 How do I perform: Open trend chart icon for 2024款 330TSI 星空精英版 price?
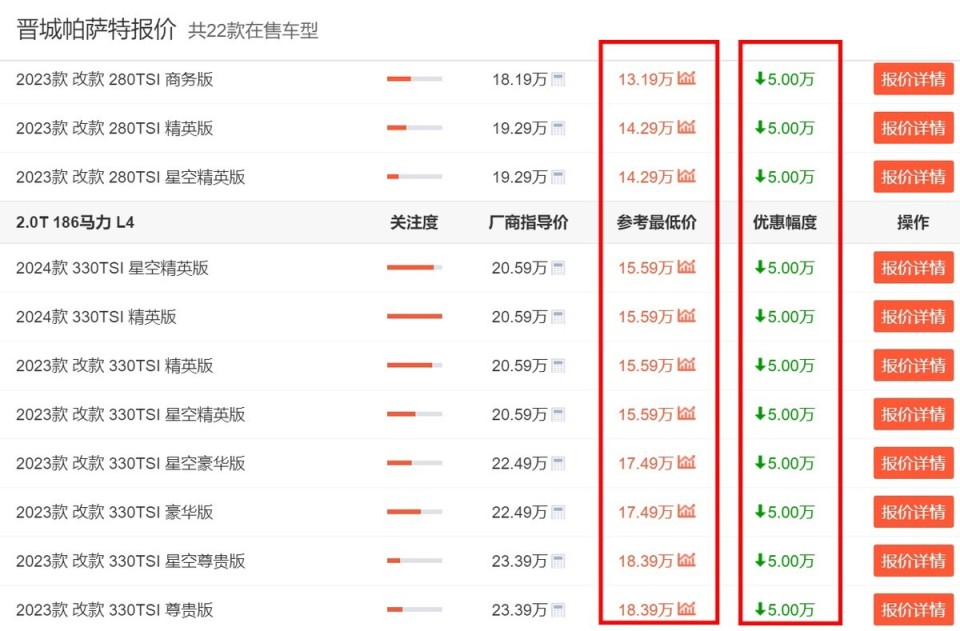click(687, 267)
